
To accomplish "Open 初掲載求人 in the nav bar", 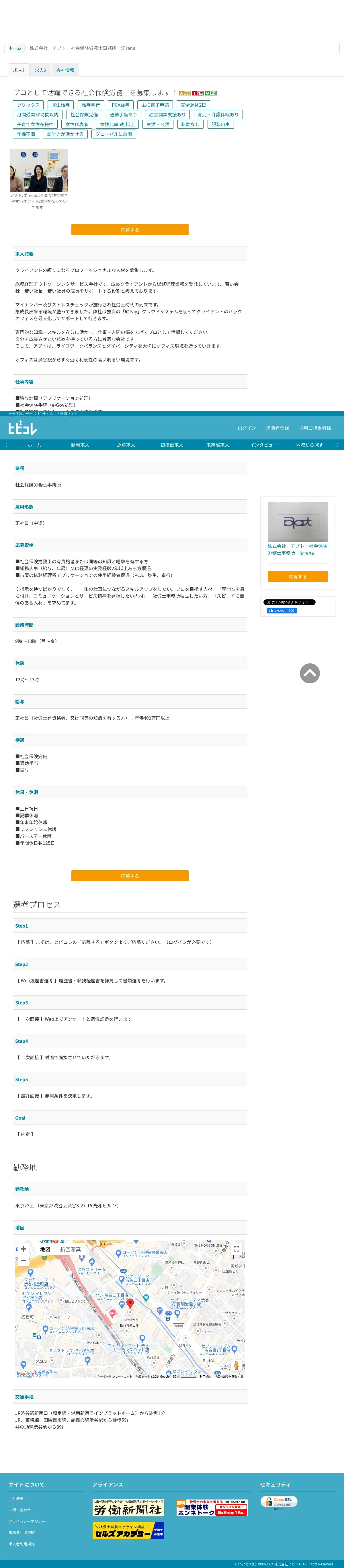I will (172, 445).
